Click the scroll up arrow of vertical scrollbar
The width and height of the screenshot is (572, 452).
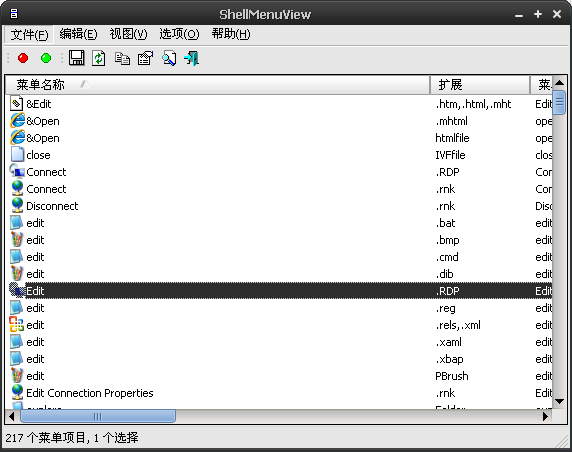pos(559,83)
